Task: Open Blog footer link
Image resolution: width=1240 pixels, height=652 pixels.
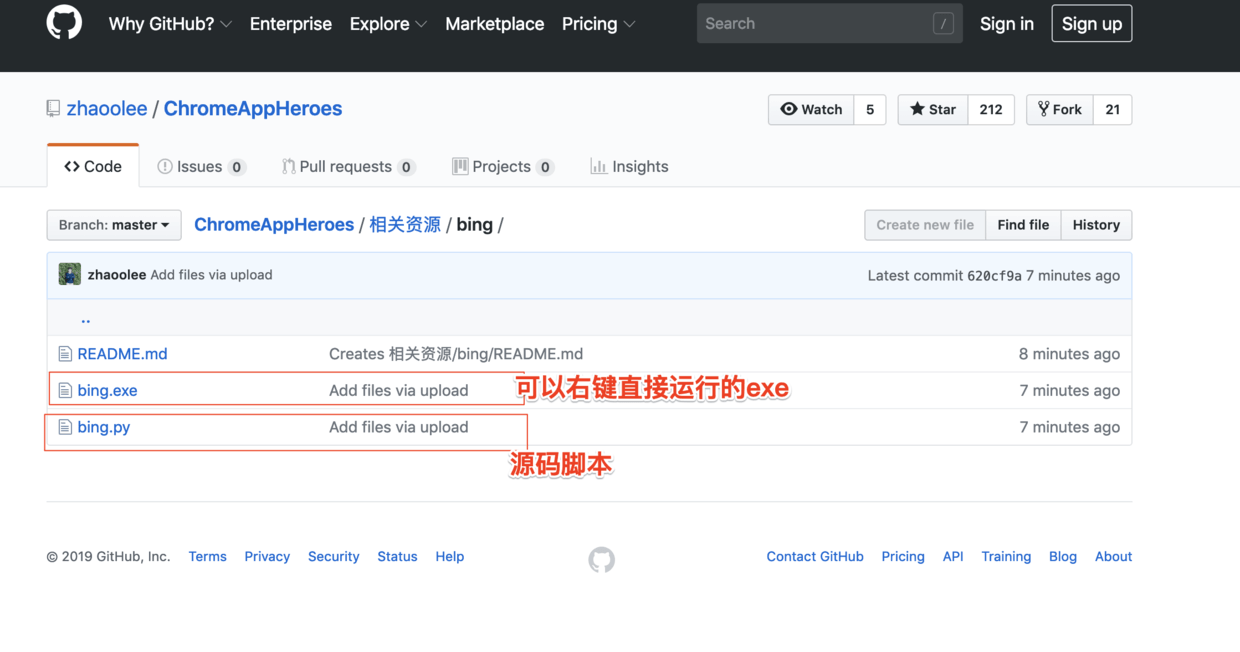Action: [x=1063, y=556]
